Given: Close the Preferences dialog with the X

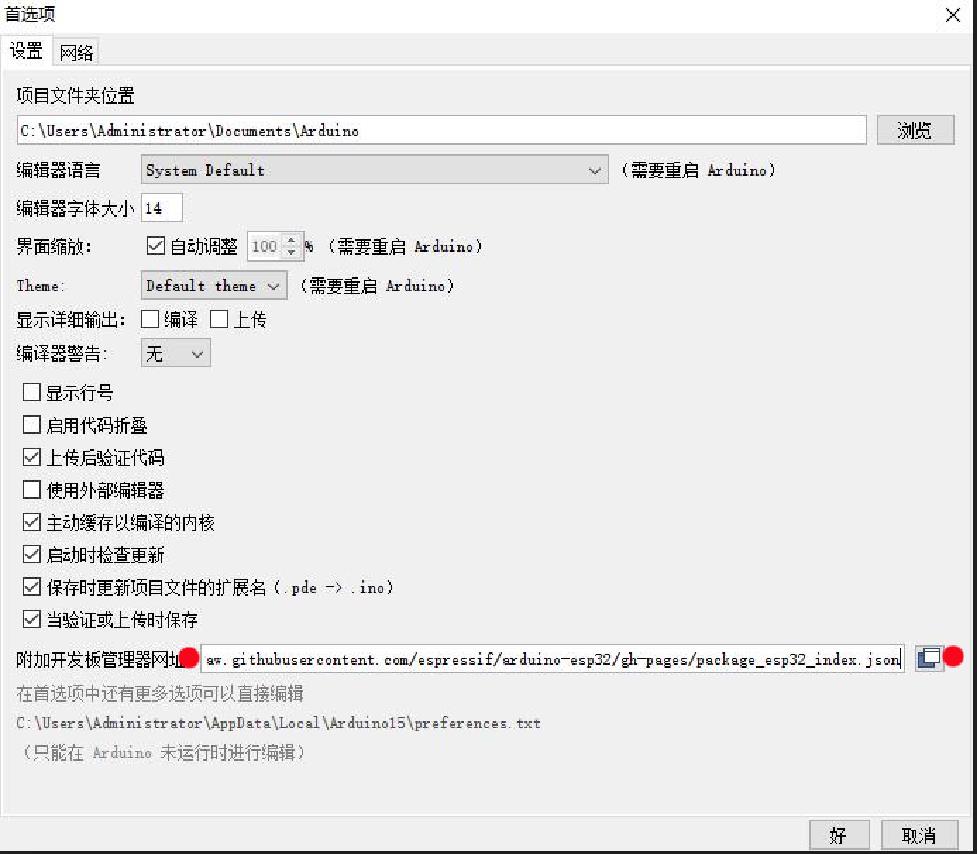Looking at the screenshot, I should coord(953,15).
